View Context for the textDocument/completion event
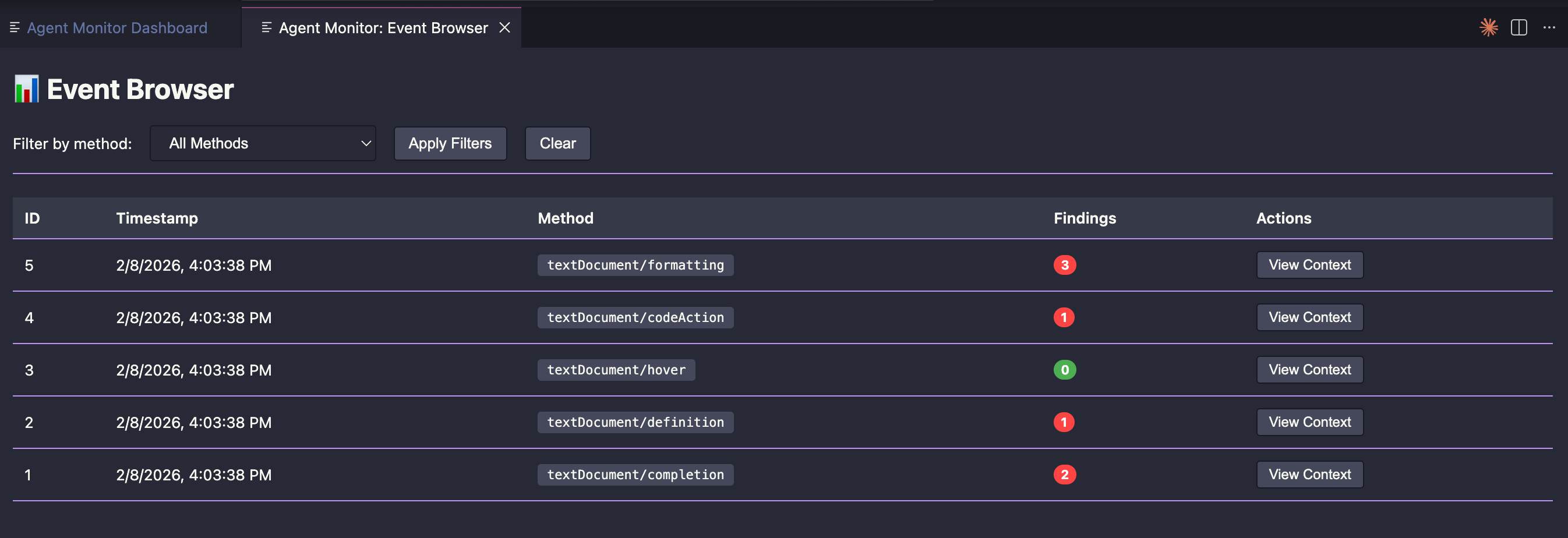Viewport: 1568px width, 538px height. click(1309, 474)
